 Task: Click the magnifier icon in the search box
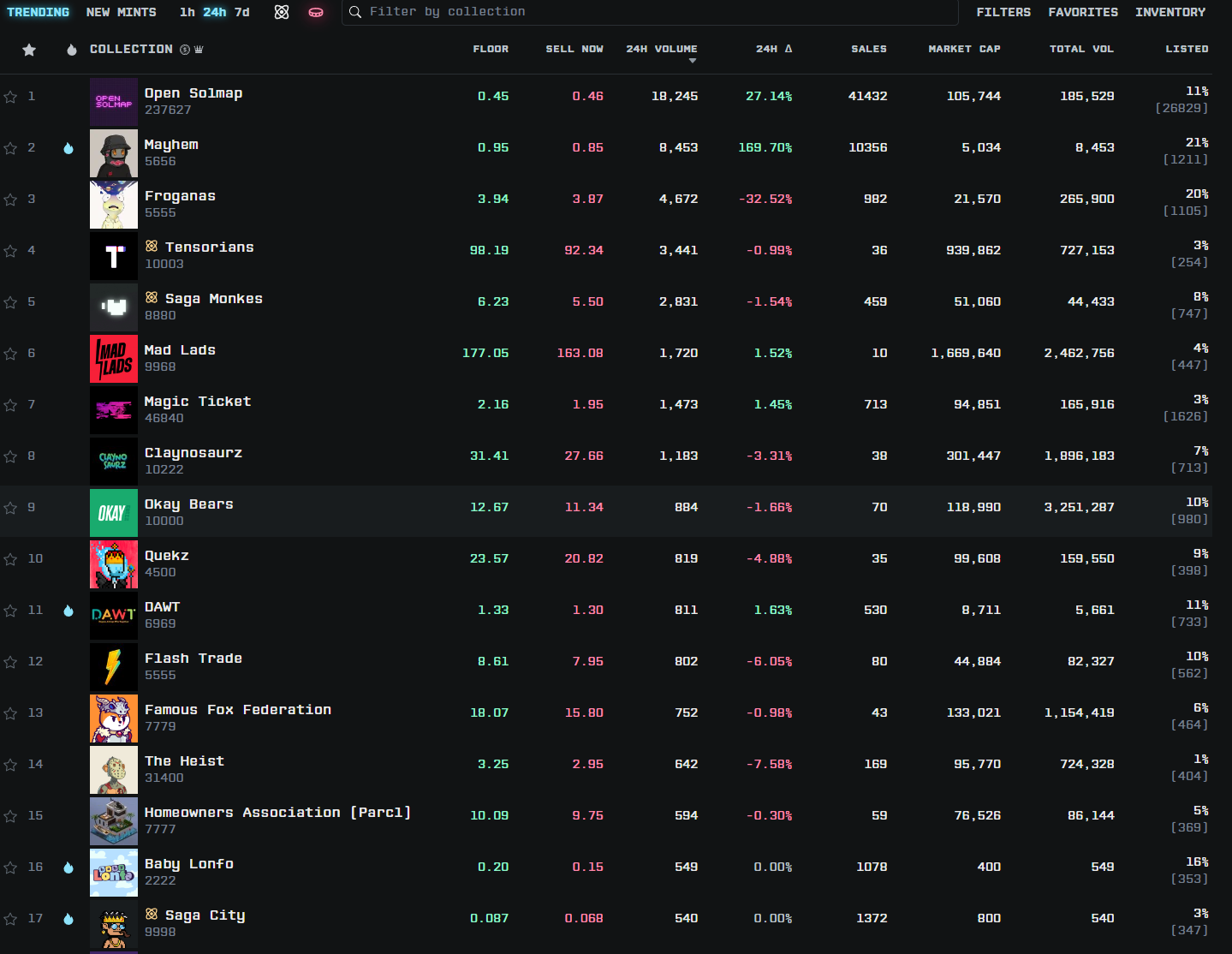pyautogui.click(x=355, y=12)
